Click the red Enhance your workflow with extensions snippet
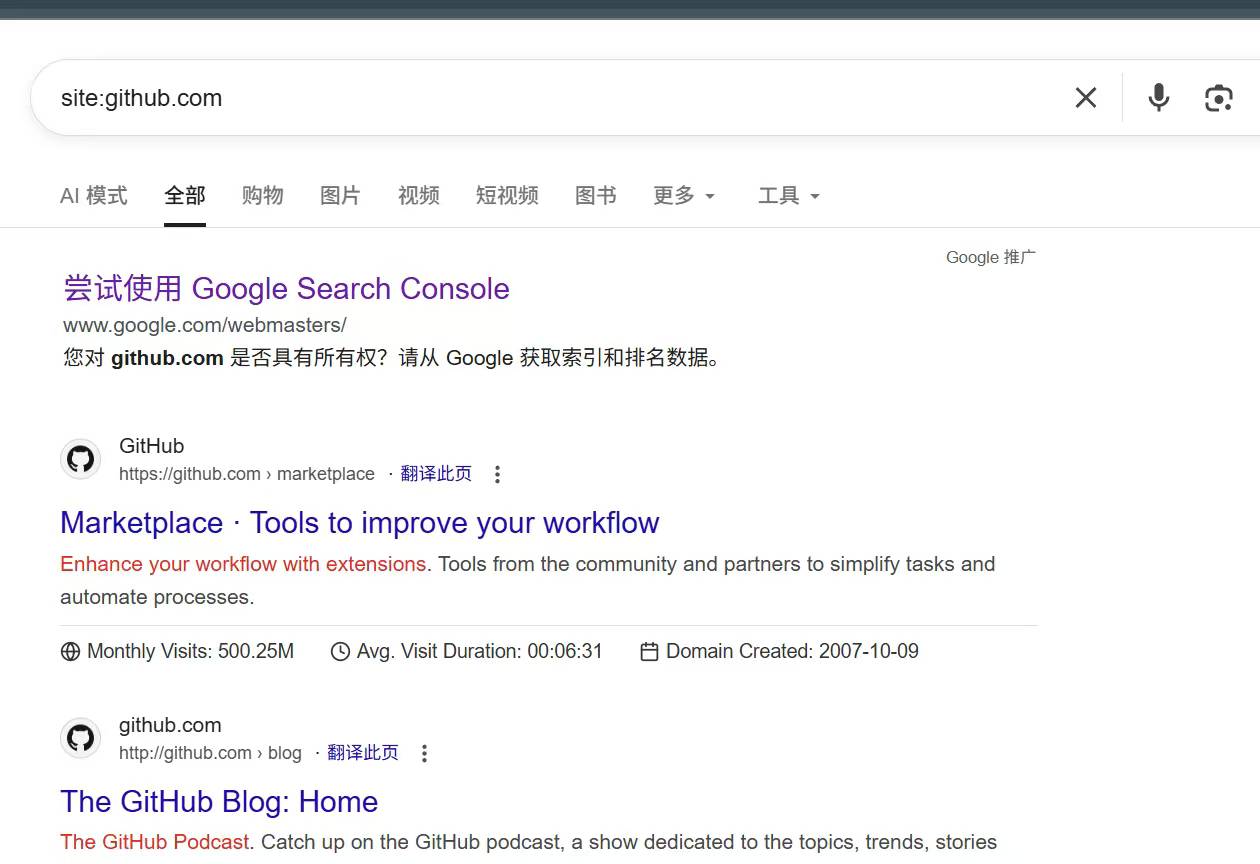The width and height of the screenshot is (1260, 864). pos(243,564)
